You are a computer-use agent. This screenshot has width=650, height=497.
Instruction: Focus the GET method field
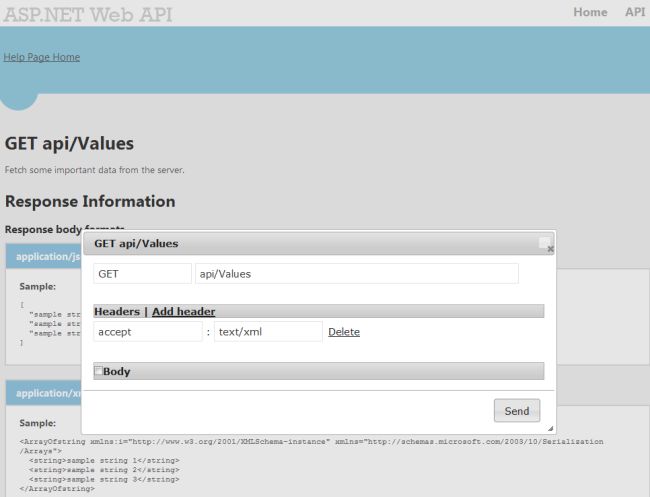tap(142, 274)
